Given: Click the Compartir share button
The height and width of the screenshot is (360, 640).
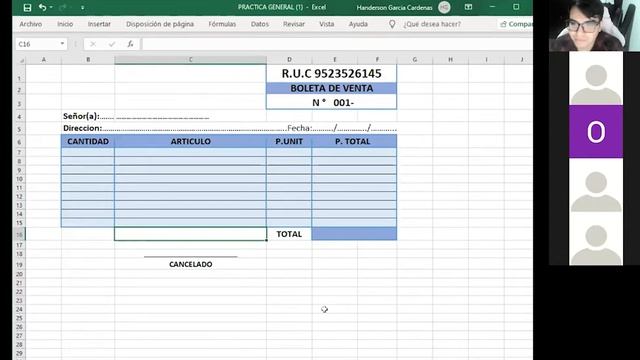Looking at the screenshot, I should pos(516,24).
